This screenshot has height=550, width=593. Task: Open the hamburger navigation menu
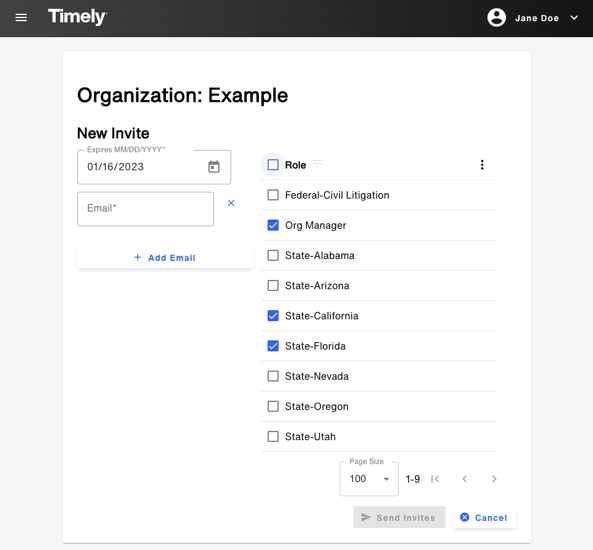pyautogui.click(x=21, y=18)
